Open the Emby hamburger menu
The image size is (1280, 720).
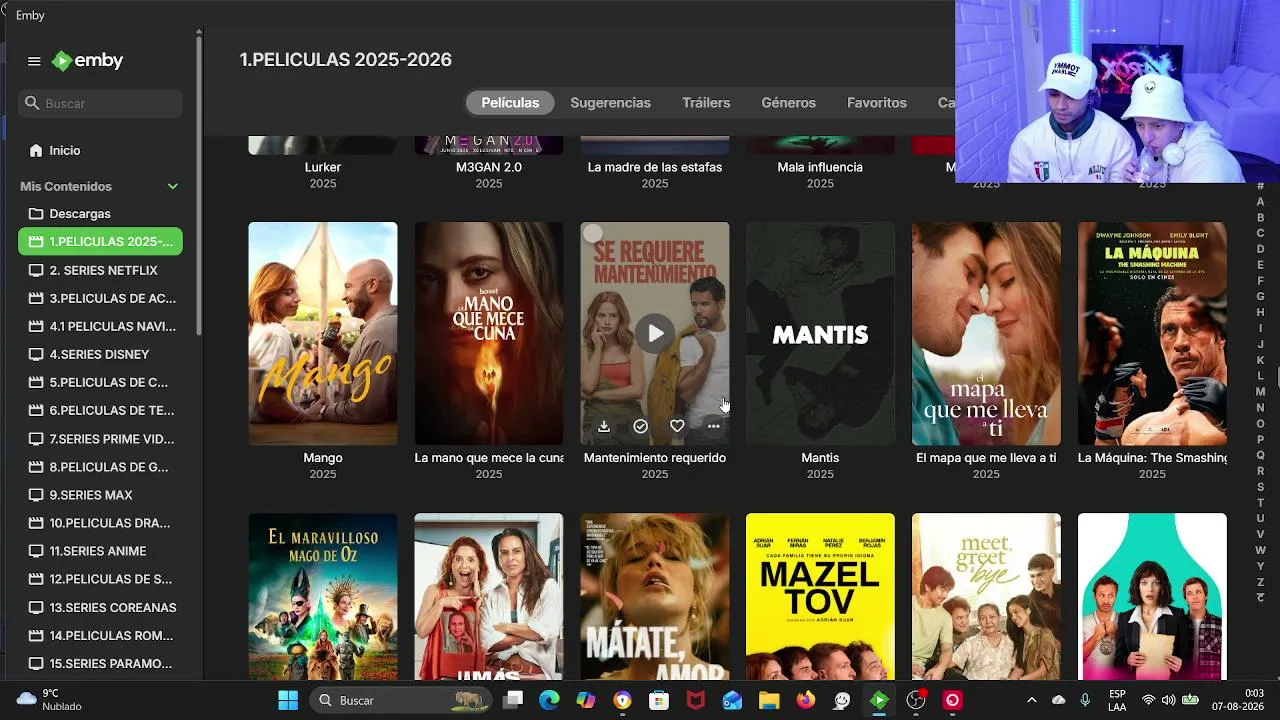tap(34, 61)
